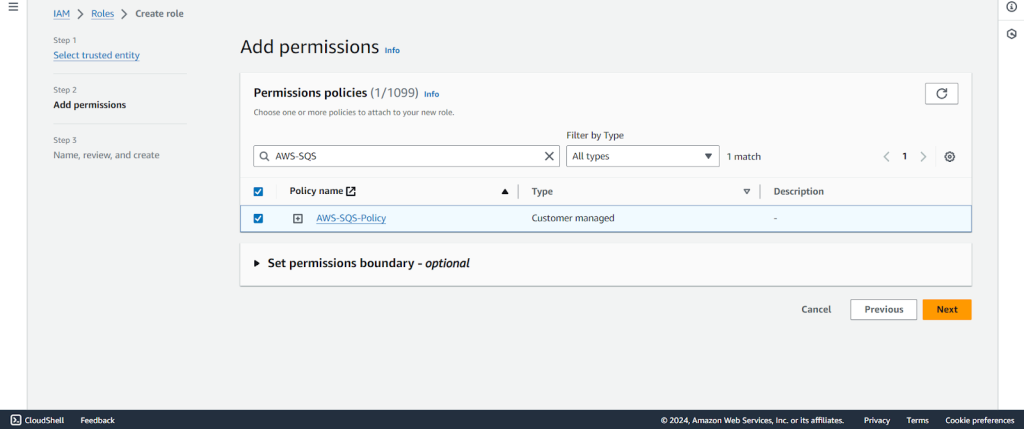Go to next page of policies

[x=923, y=157]
